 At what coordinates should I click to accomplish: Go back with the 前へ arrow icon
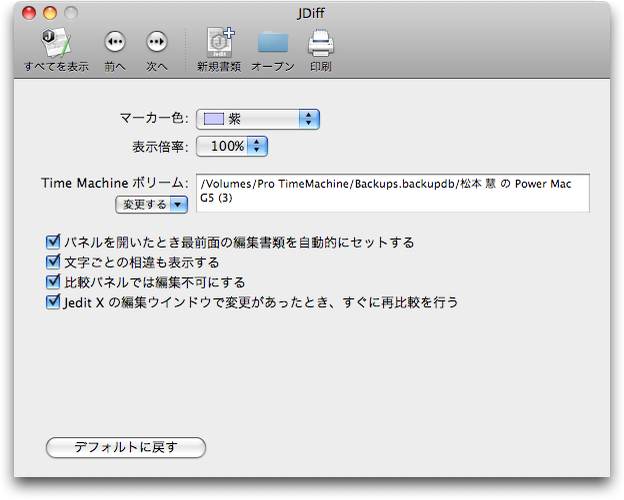tap(115, 42)
